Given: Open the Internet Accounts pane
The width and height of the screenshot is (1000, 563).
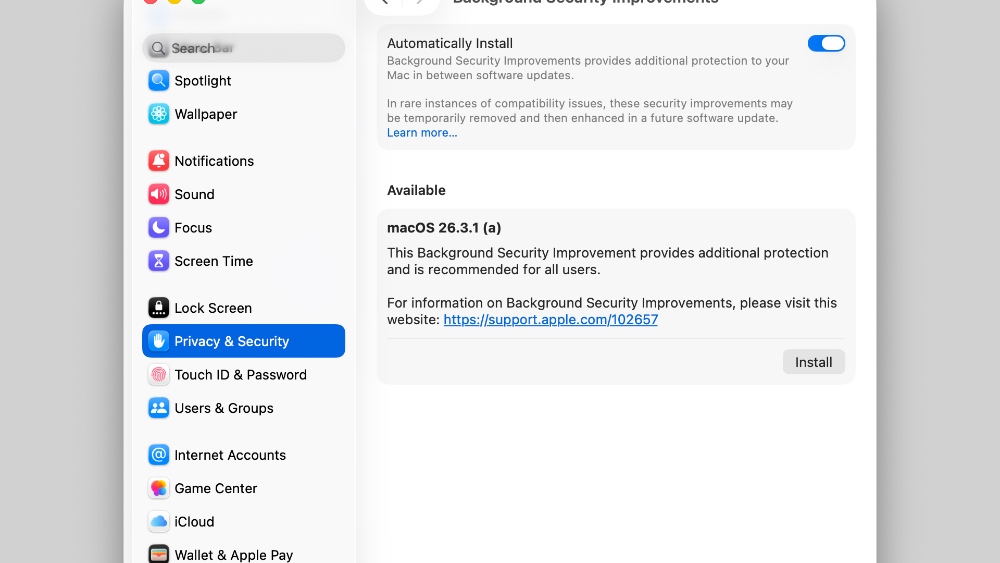Looking at the screenshot, I should point(229,455).
